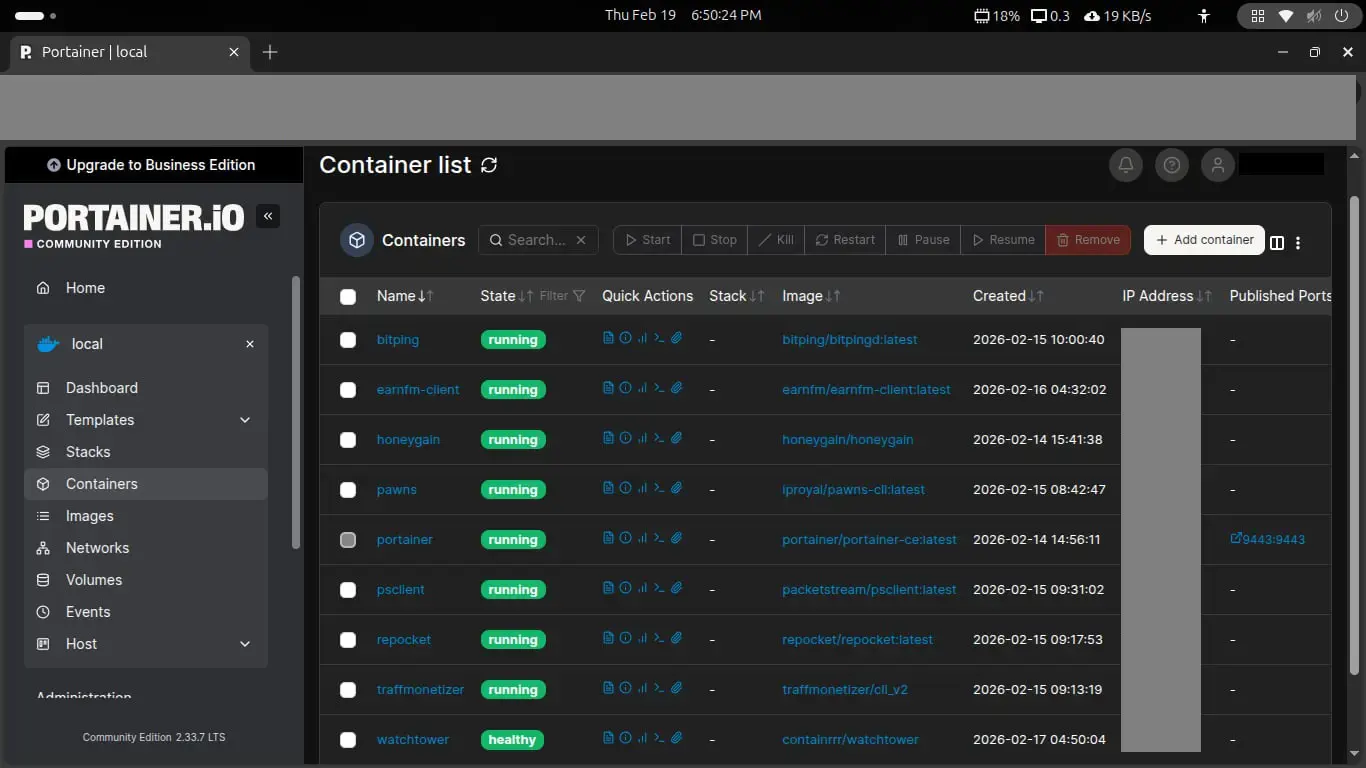Close the local environment in sidebar

click(250, 344)
